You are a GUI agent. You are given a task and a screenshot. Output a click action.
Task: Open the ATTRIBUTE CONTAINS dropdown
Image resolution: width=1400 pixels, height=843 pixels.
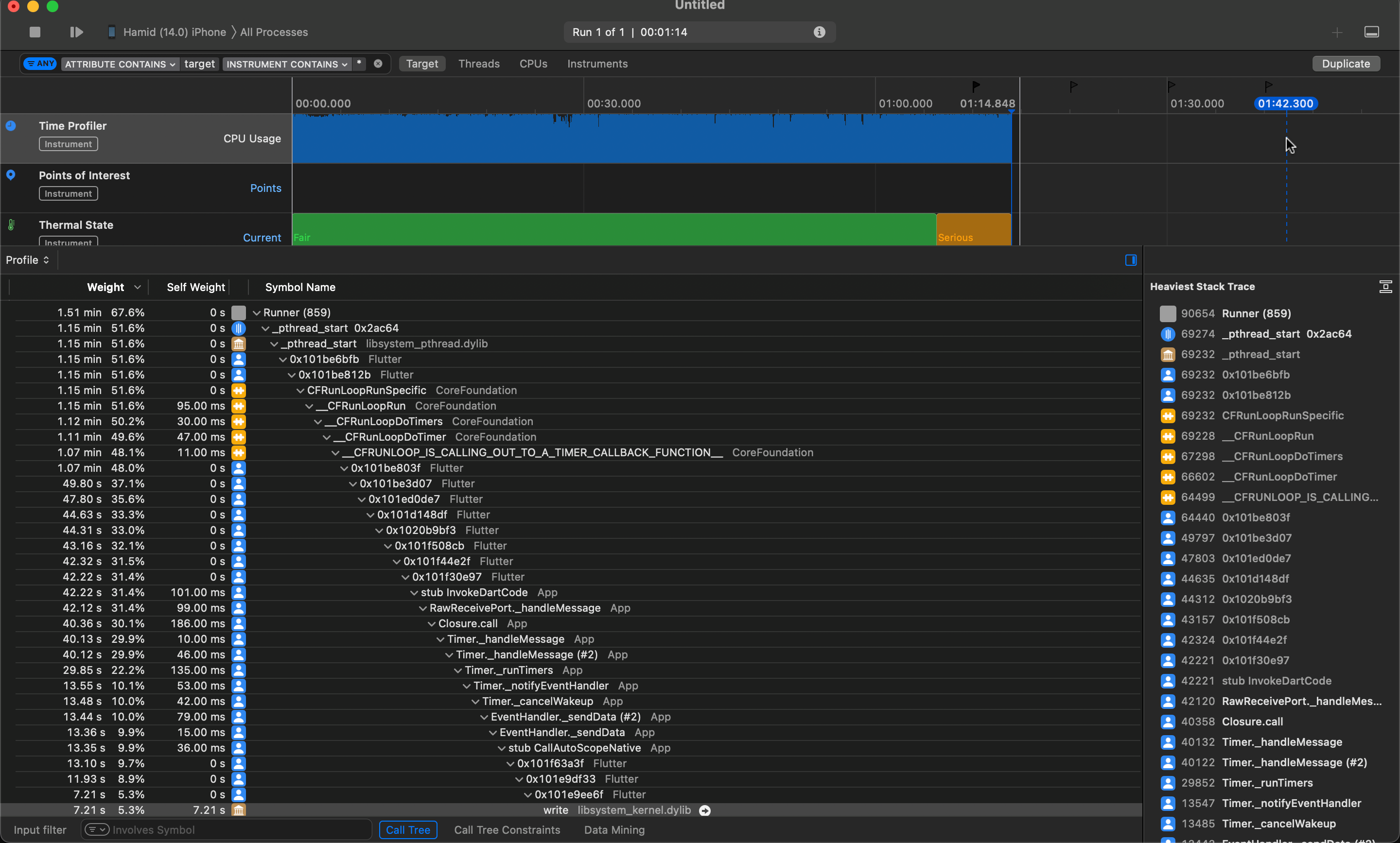coord(119,64)
